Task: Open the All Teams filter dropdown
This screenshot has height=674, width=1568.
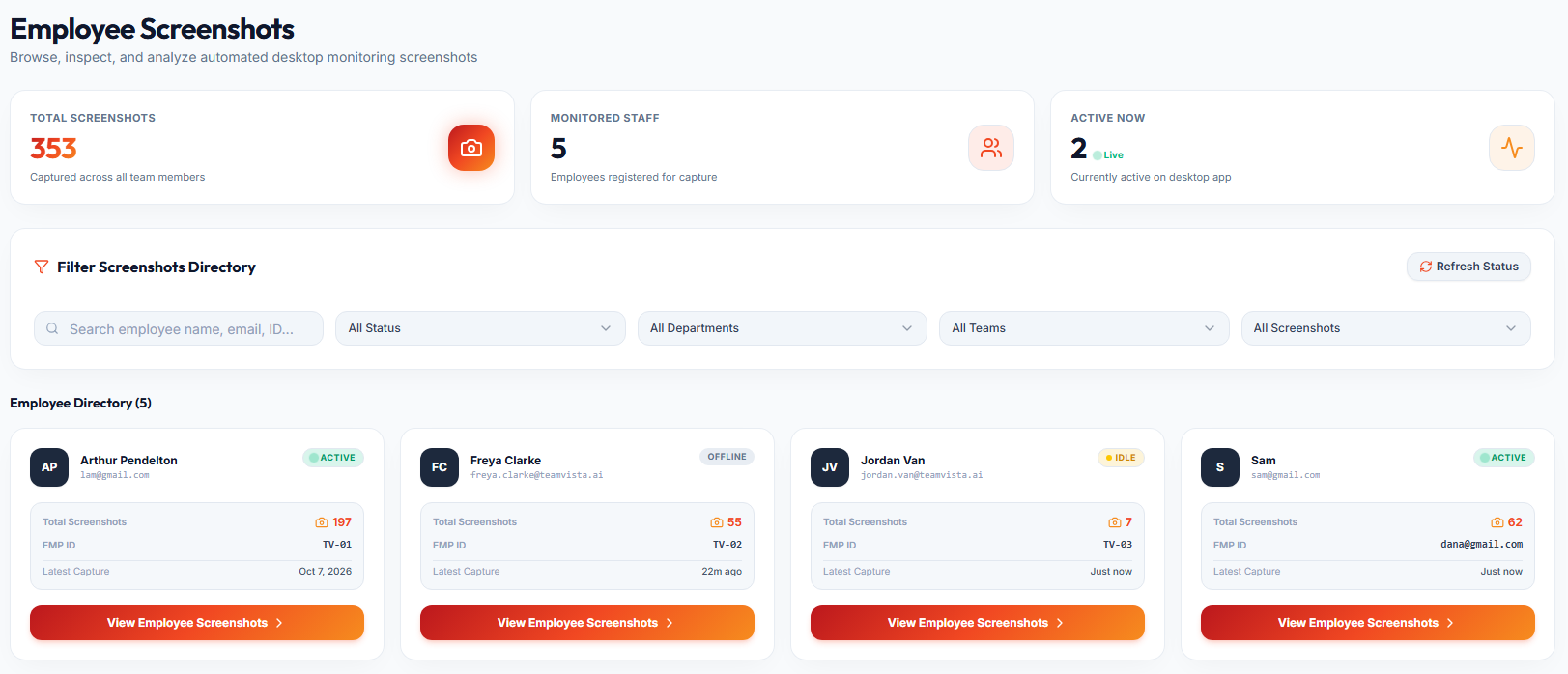Action: pyautogui.click(x=1084, y=328)
